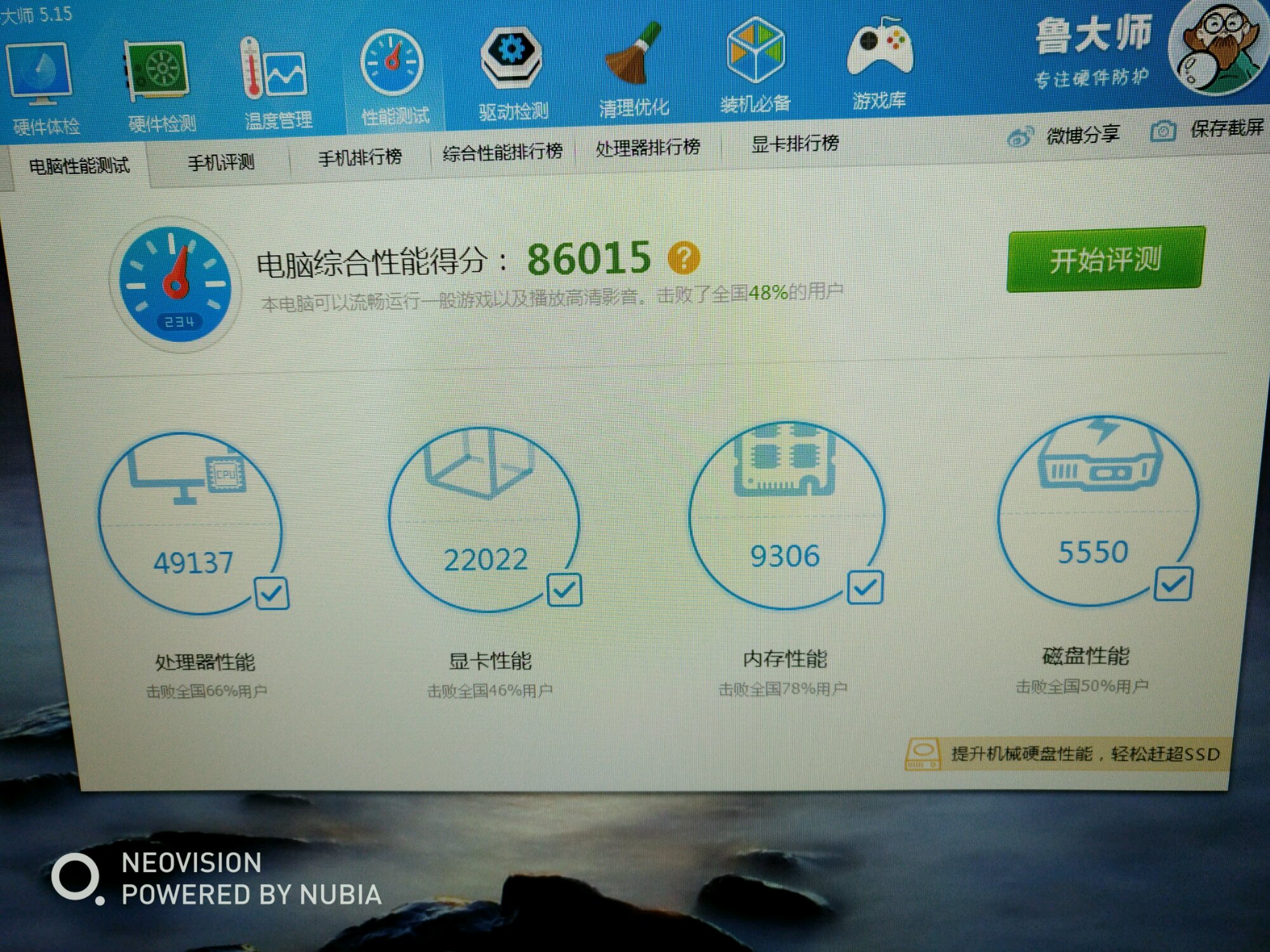This screenshot has width=1270, height=952.
Task: Uncheck the 内存性能 test checkbox
Action: (865, 587)
